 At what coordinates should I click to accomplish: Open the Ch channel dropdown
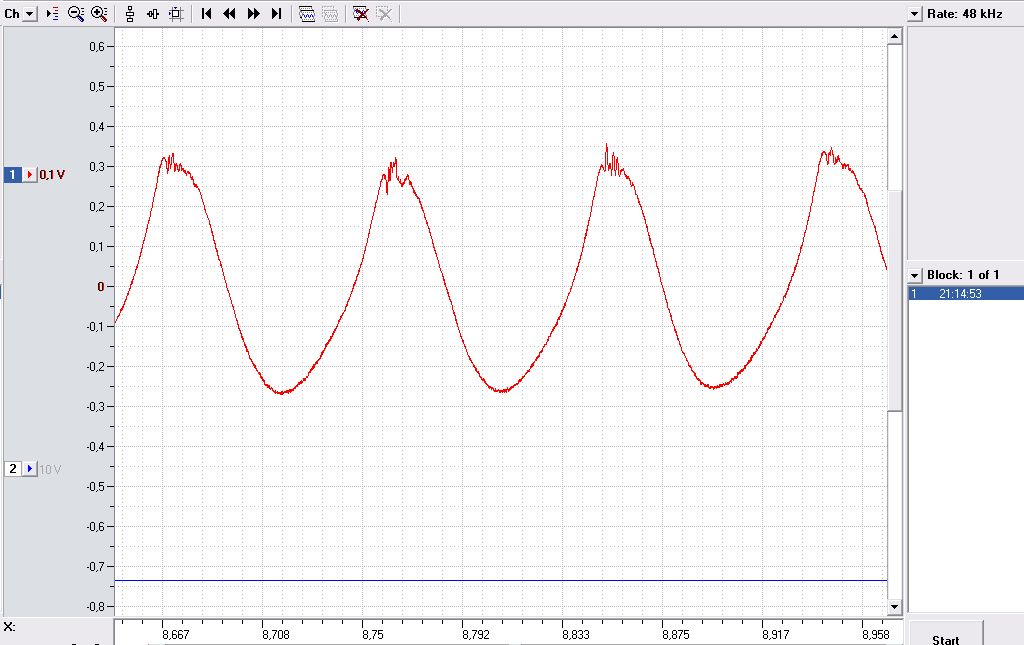click(29, 14)
